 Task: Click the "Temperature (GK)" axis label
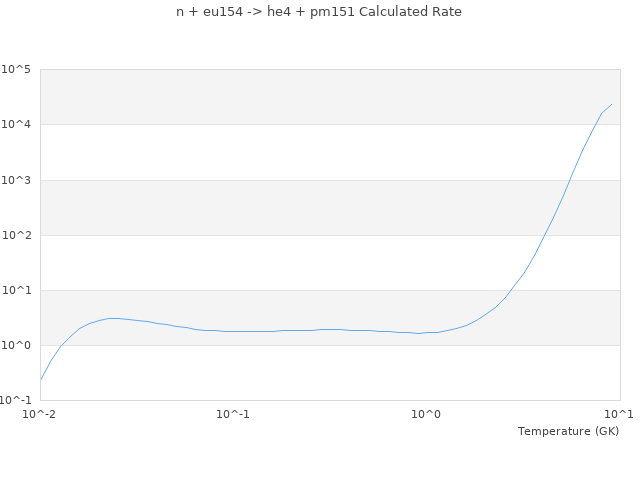pos(568,431)
